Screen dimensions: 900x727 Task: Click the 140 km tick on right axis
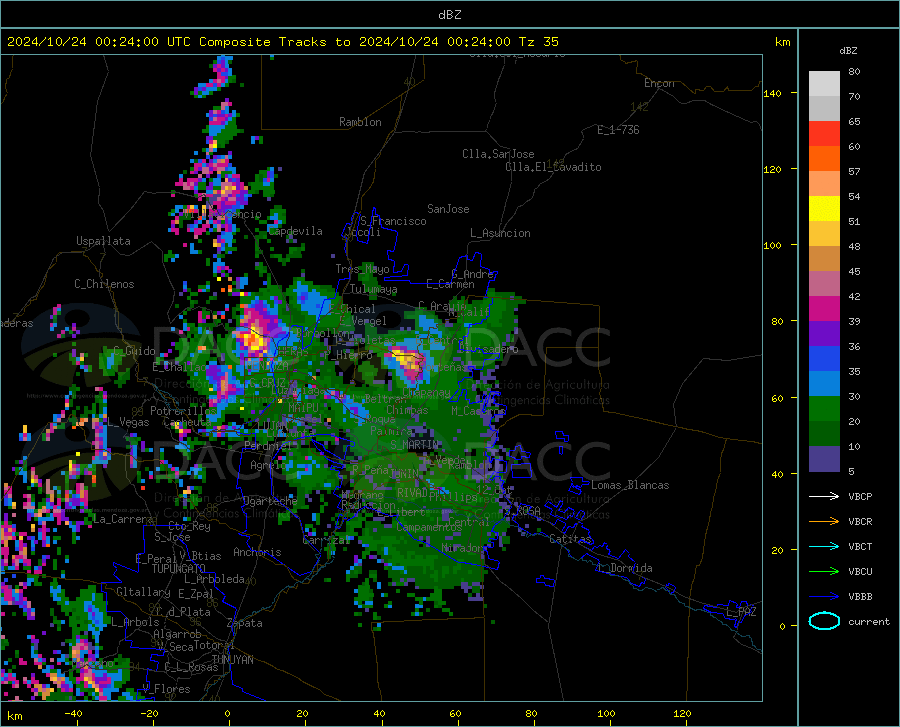pyautogui.click(x=772, y=93)
